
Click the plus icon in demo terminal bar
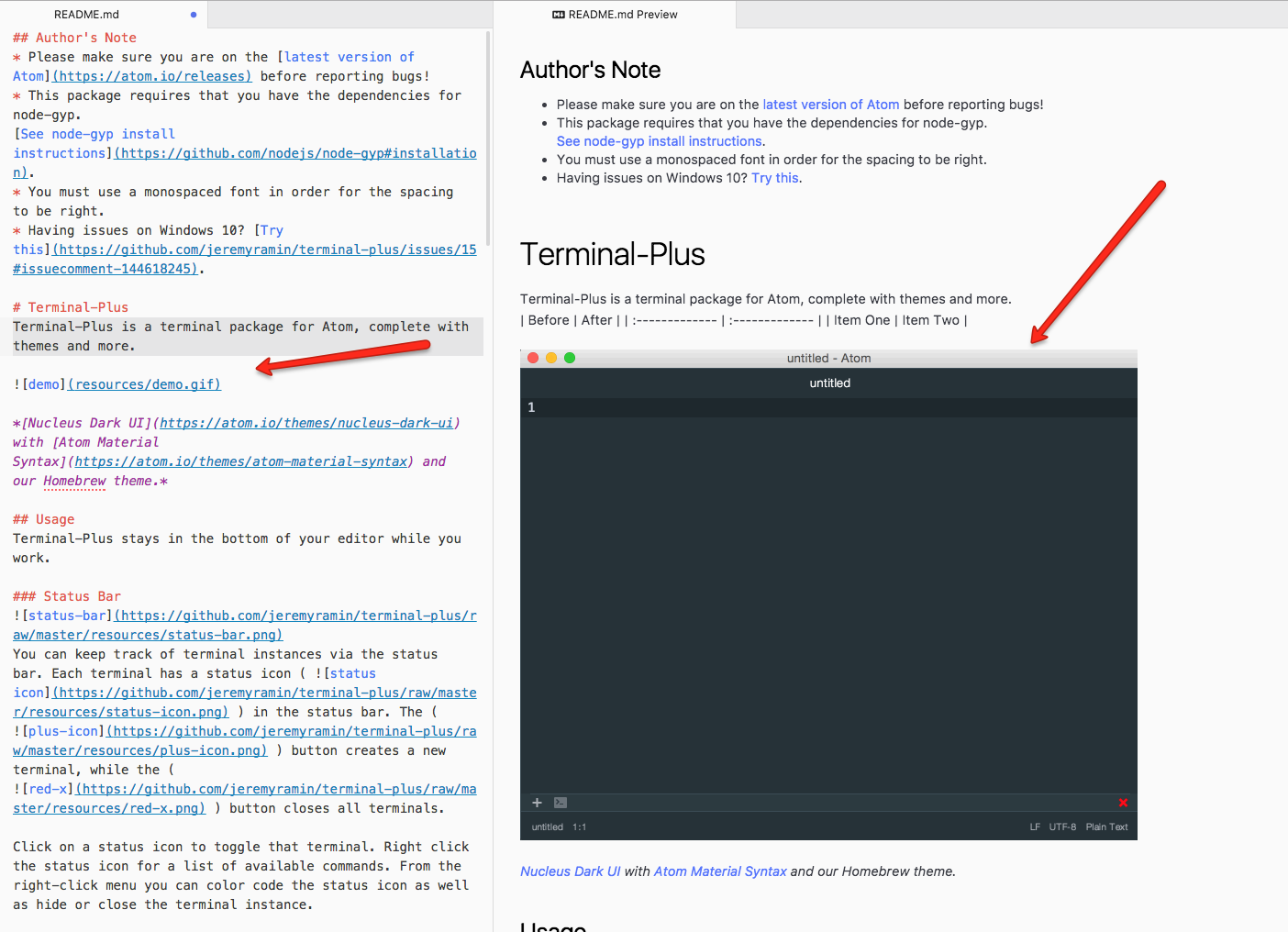[538, 803]
